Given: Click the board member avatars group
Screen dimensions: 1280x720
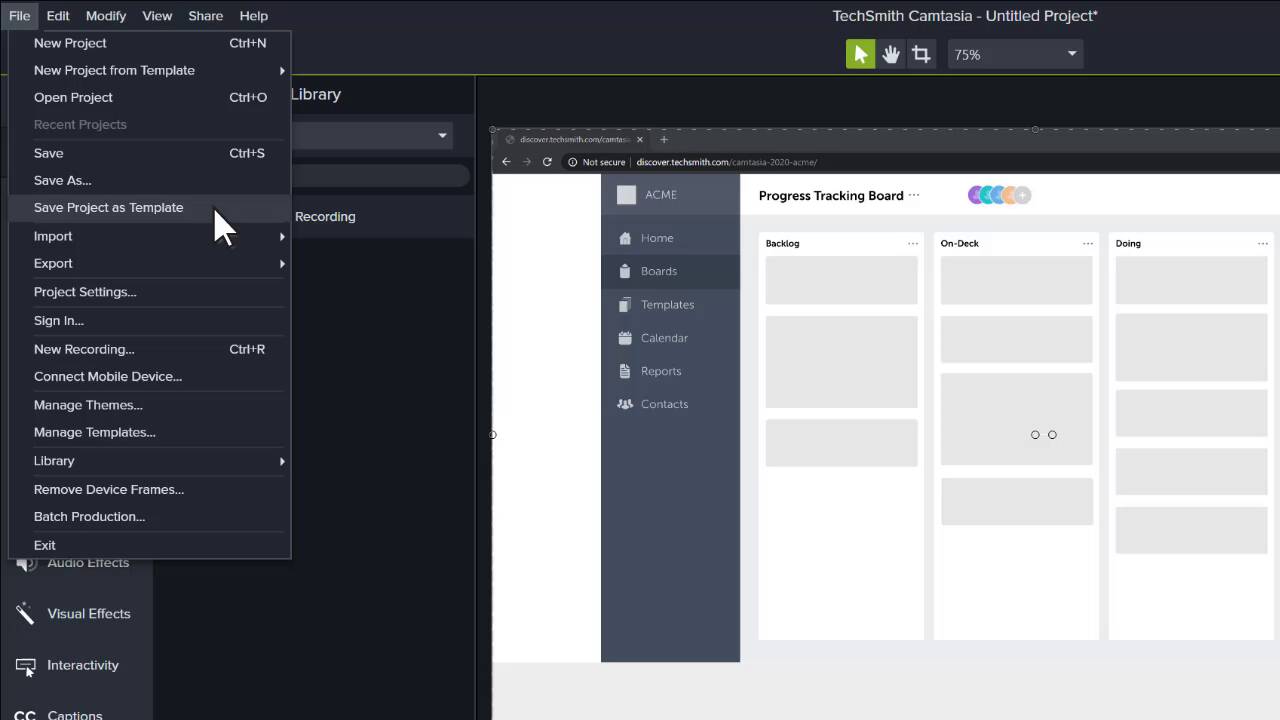Looking at the screenshot, I should pyautogui.click(x=999, y=195).
